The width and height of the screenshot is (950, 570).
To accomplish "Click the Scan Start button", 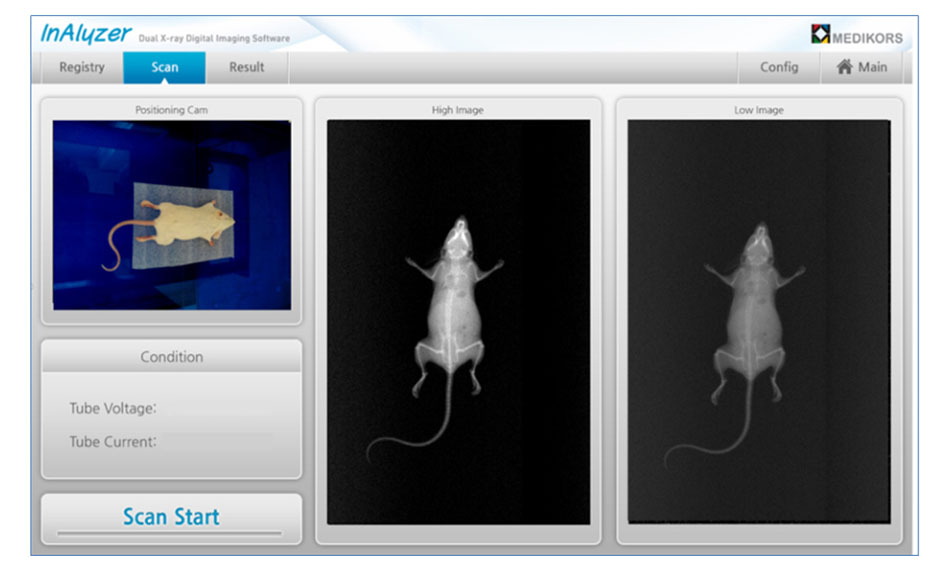I will coord(171,519).
